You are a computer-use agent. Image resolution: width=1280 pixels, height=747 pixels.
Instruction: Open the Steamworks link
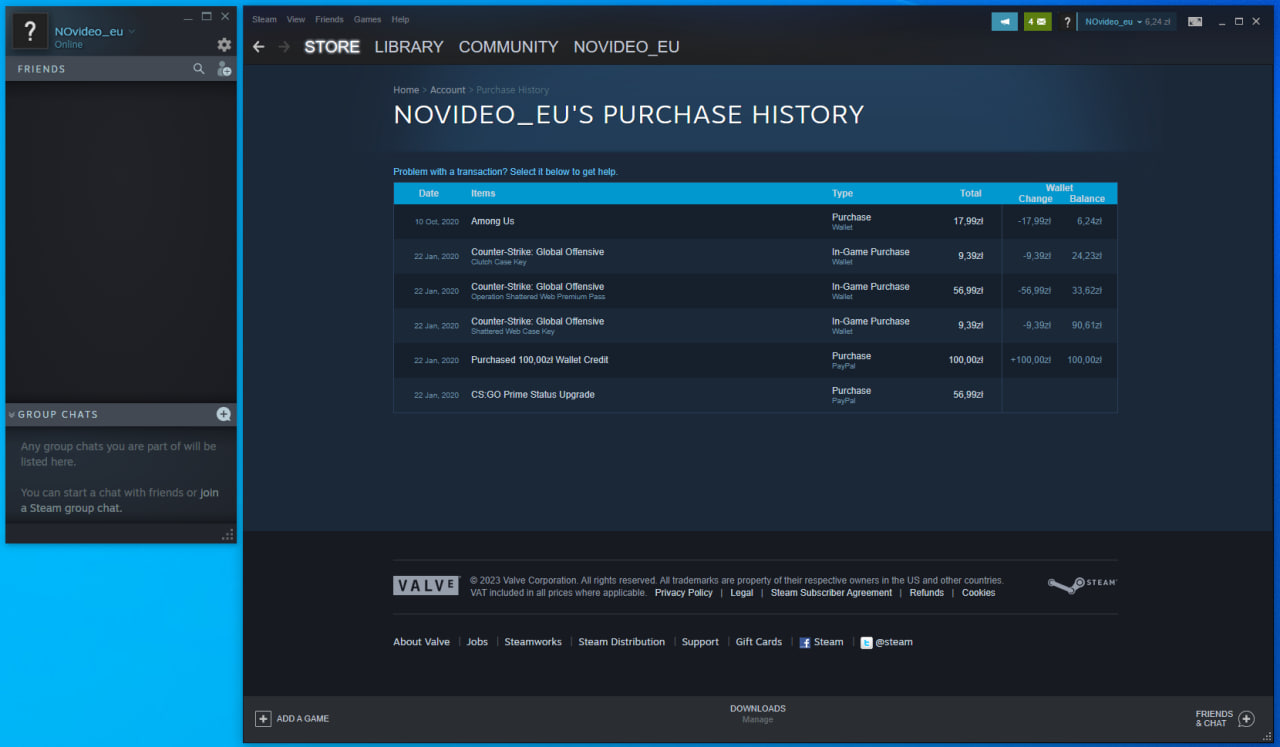(x=533, y=642)
